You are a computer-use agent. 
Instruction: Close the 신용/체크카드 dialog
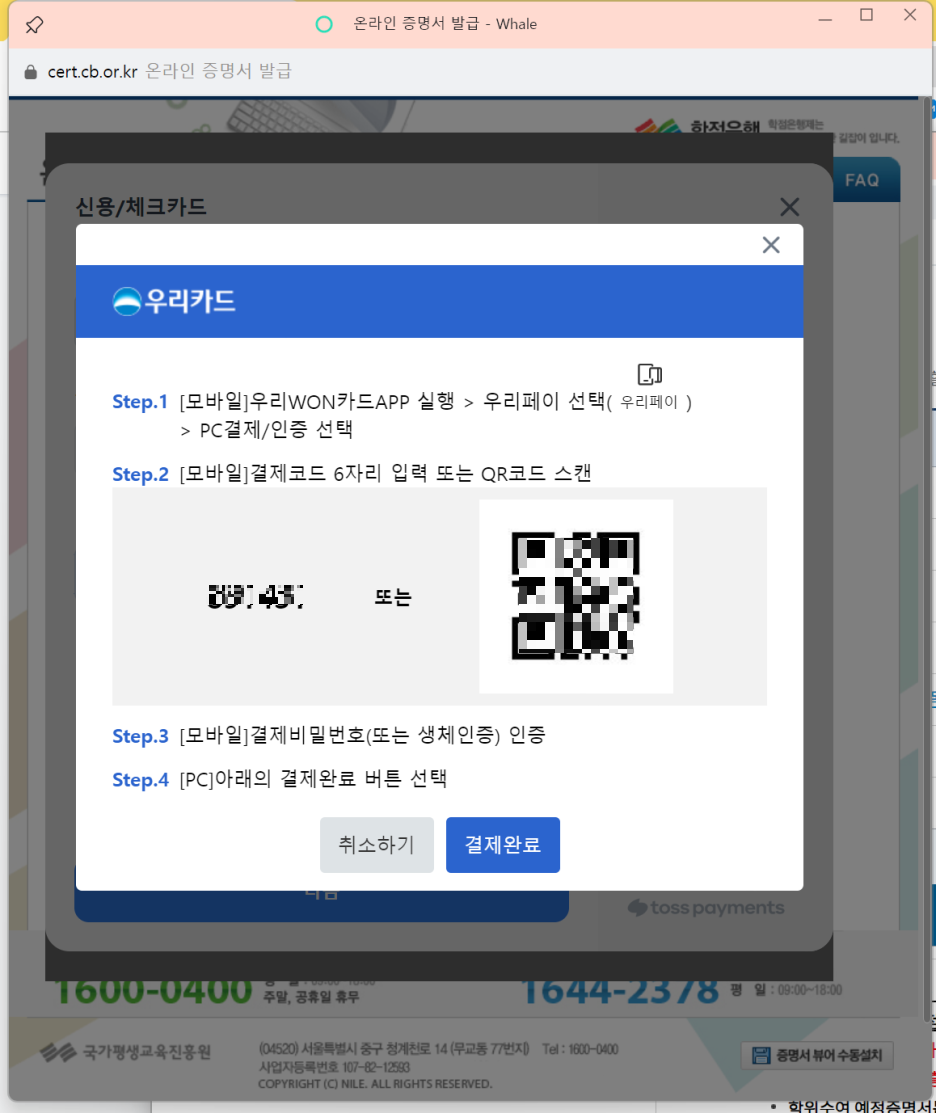[x=789, y=207]
